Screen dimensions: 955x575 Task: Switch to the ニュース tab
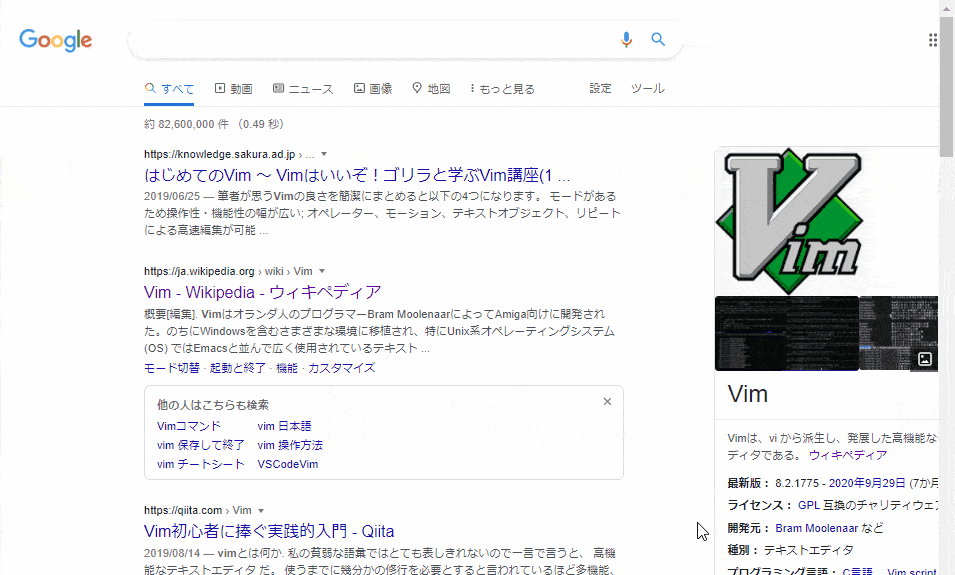(303, 89)
